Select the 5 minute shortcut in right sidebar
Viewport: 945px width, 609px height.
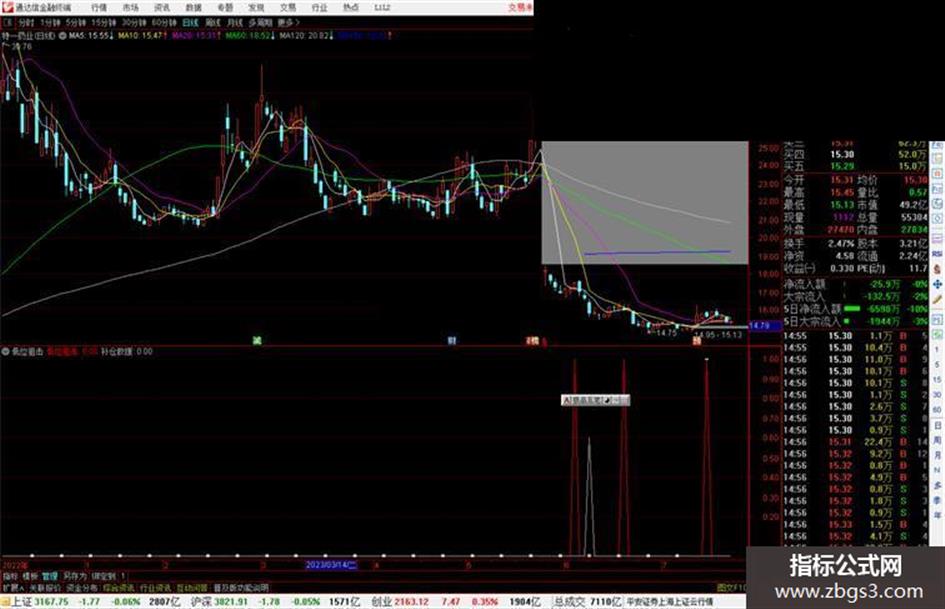[x=937, y=365]
